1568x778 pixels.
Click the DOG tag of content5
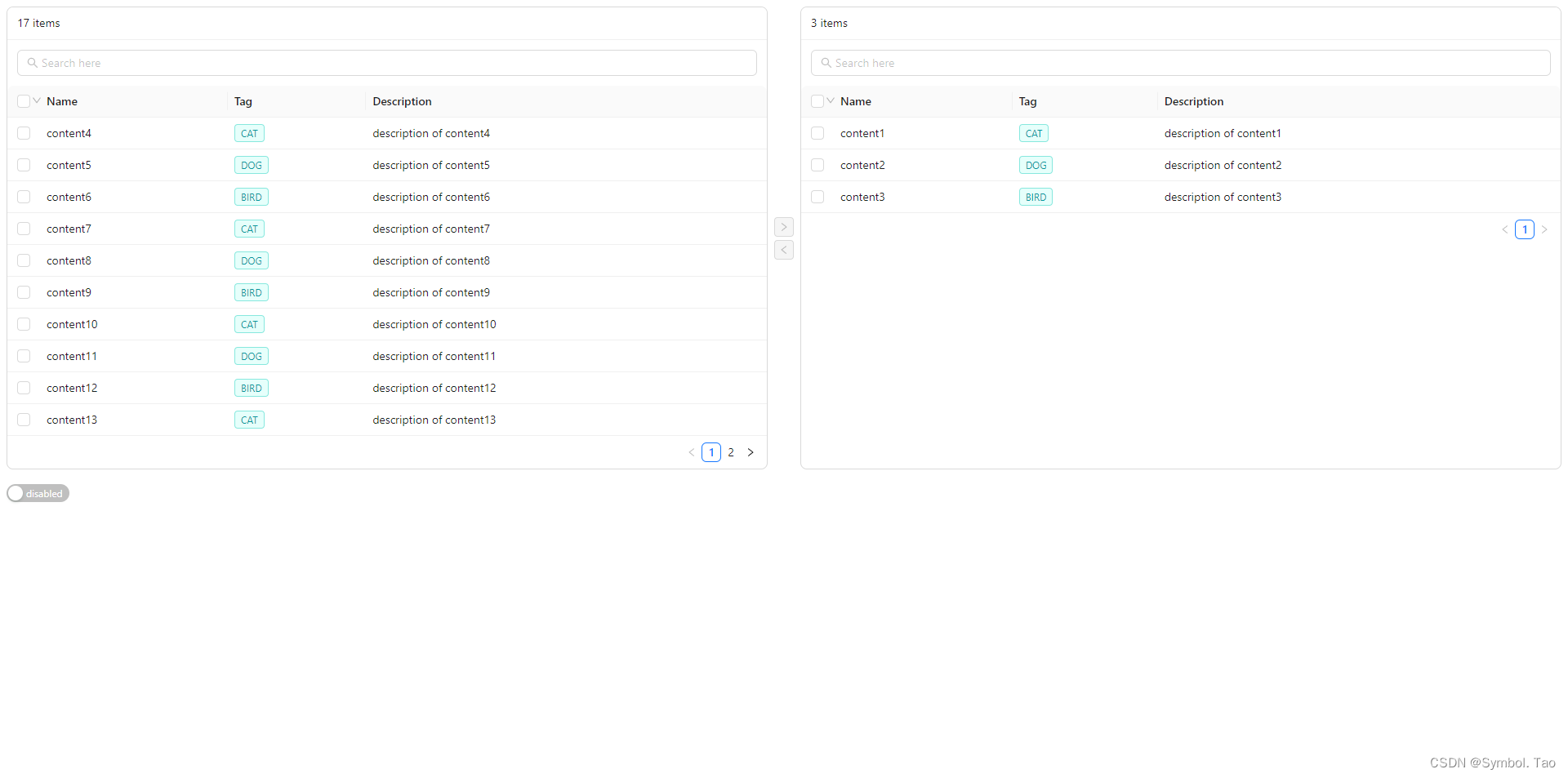(252, 165)
